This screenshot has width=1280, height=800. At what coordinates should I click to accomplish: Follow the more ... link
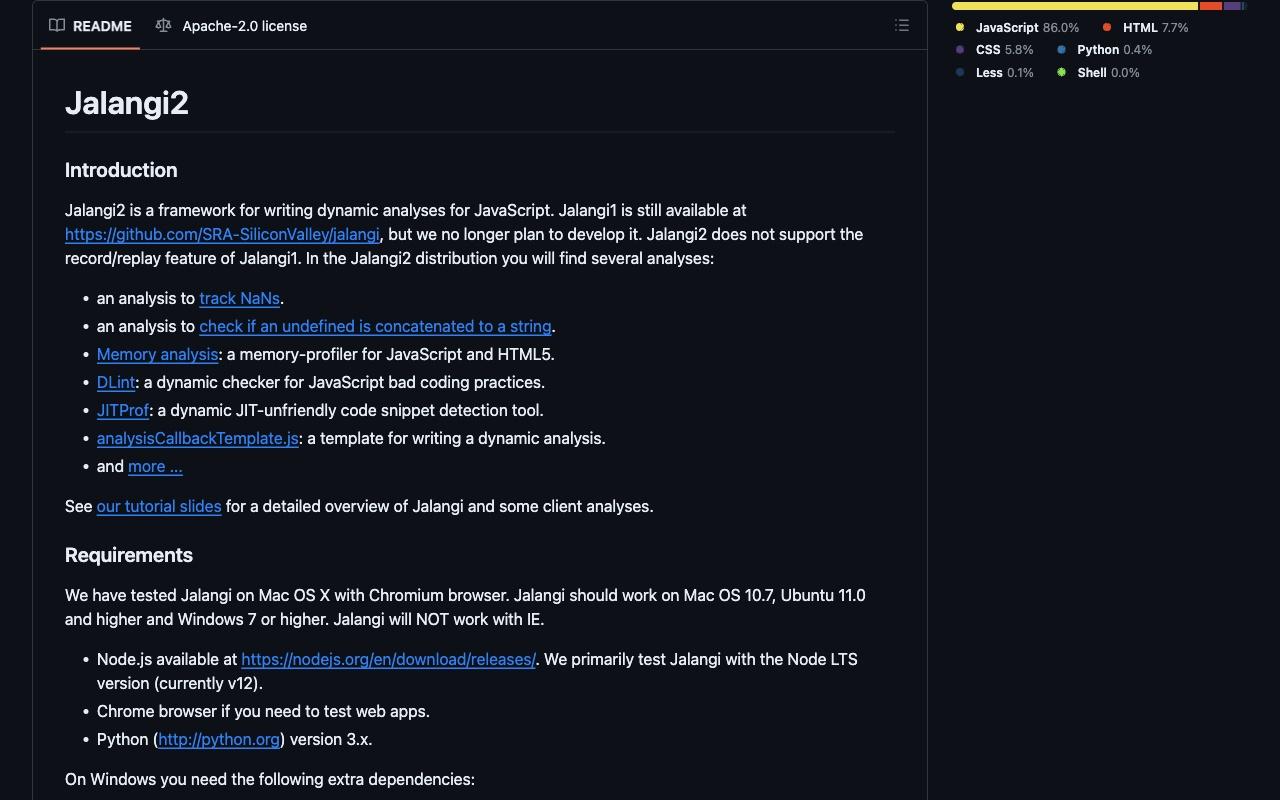[x=155, y=466]
